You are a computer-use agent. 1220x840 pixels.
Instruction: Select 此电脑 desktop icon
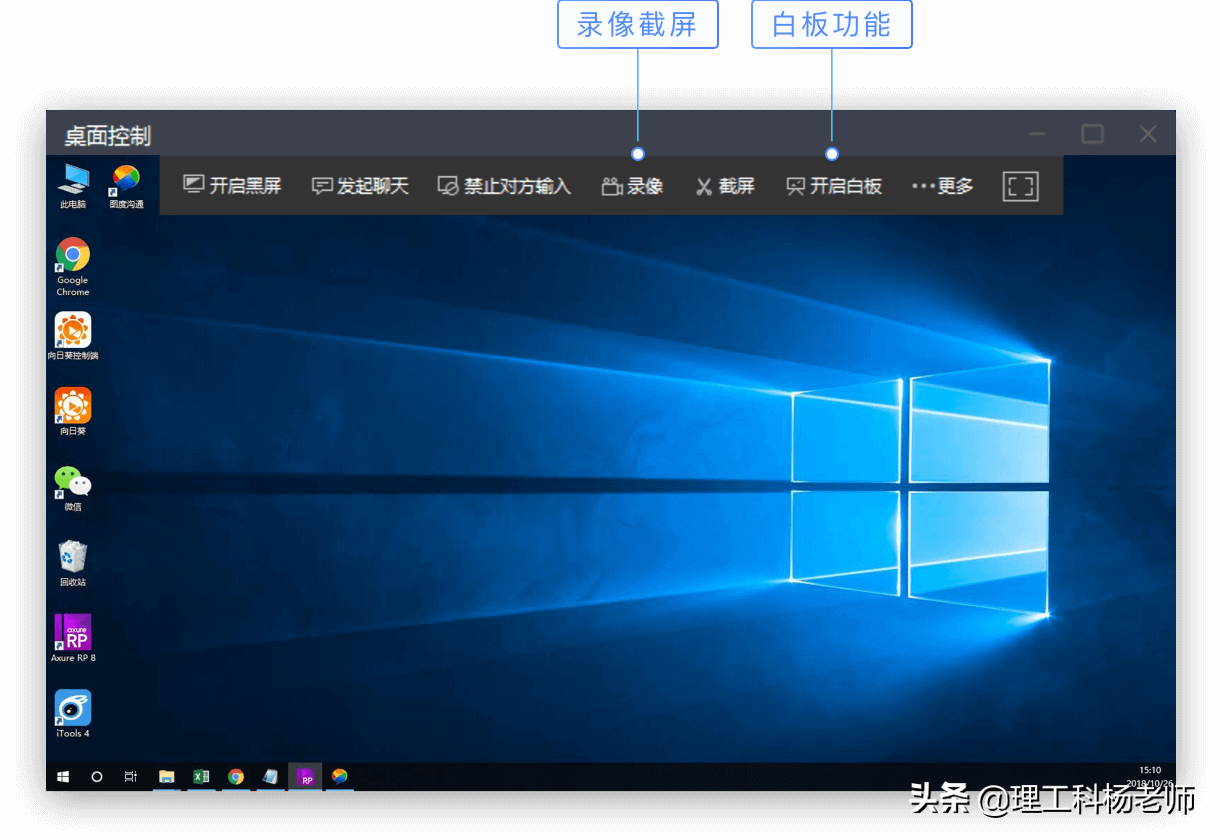[73, 186]
